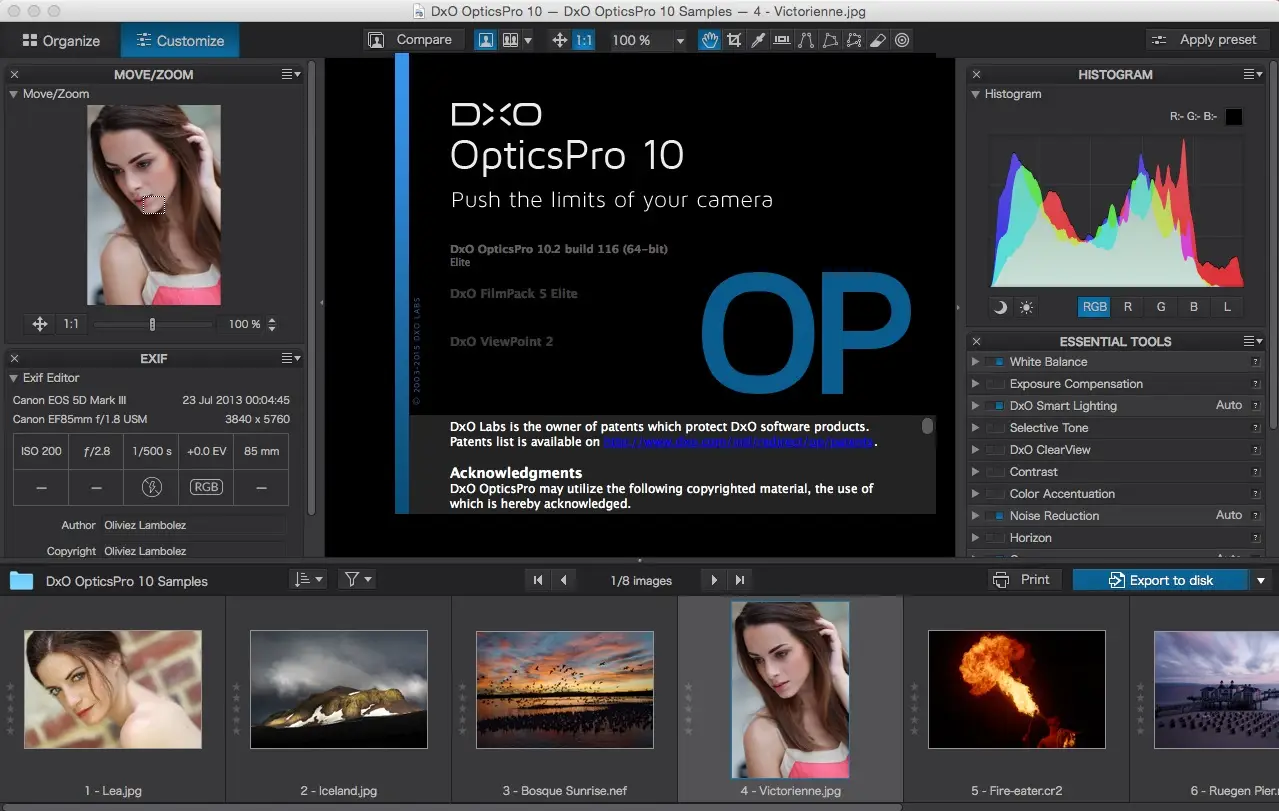Click the histogram RGB readout color swatch
This screenshot has width=1279, height=811.
tap(1234, 117)
